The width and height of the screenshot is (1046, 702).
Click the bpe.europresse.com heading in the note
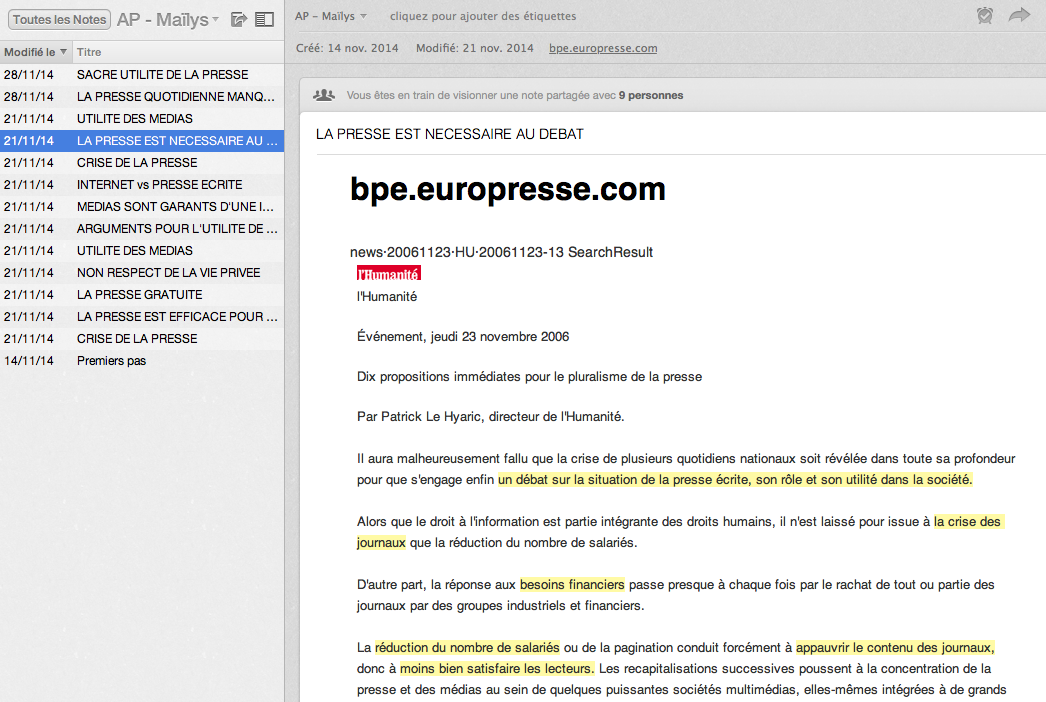pos(508,189)
